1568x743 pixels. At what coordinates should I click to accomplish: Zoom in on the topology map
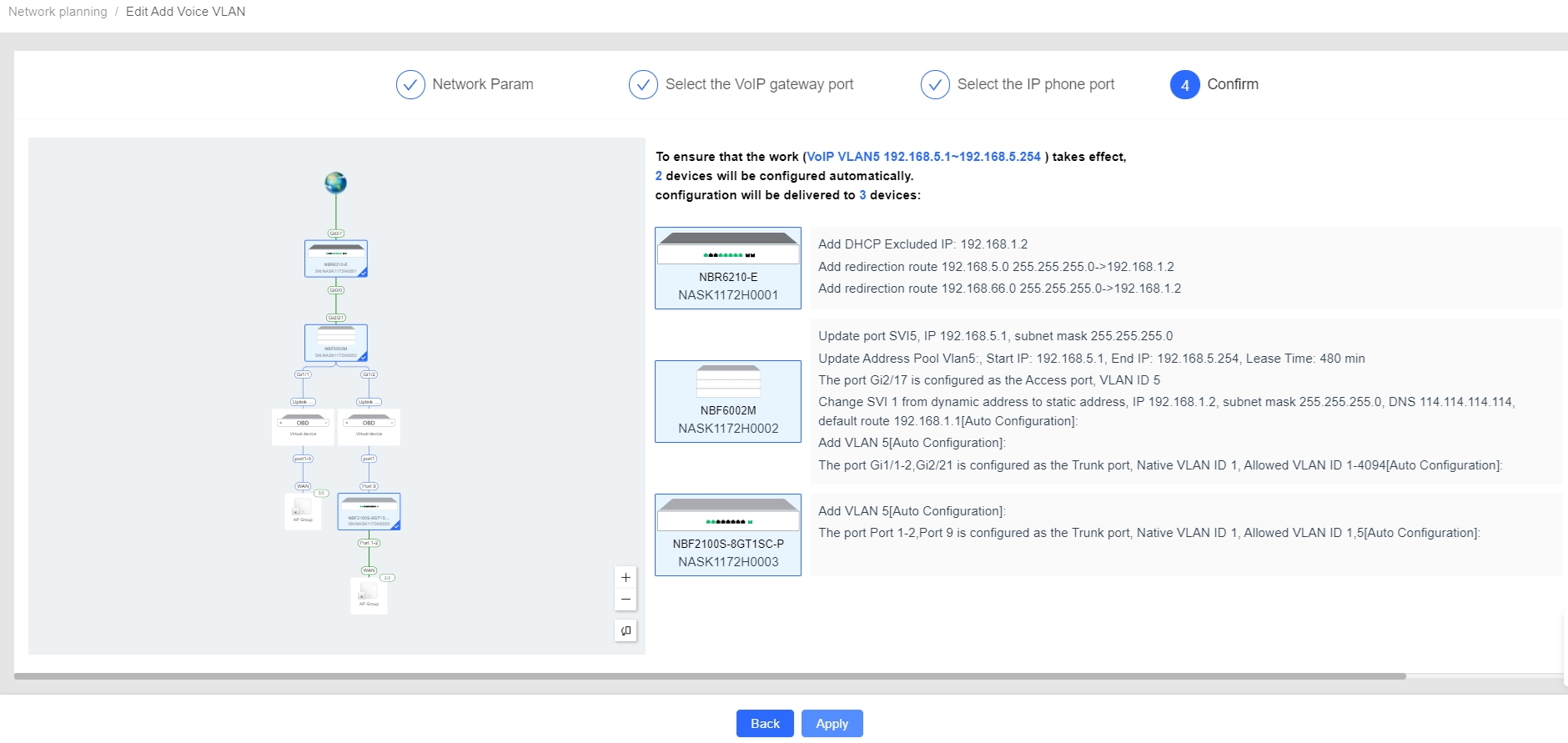626,577
